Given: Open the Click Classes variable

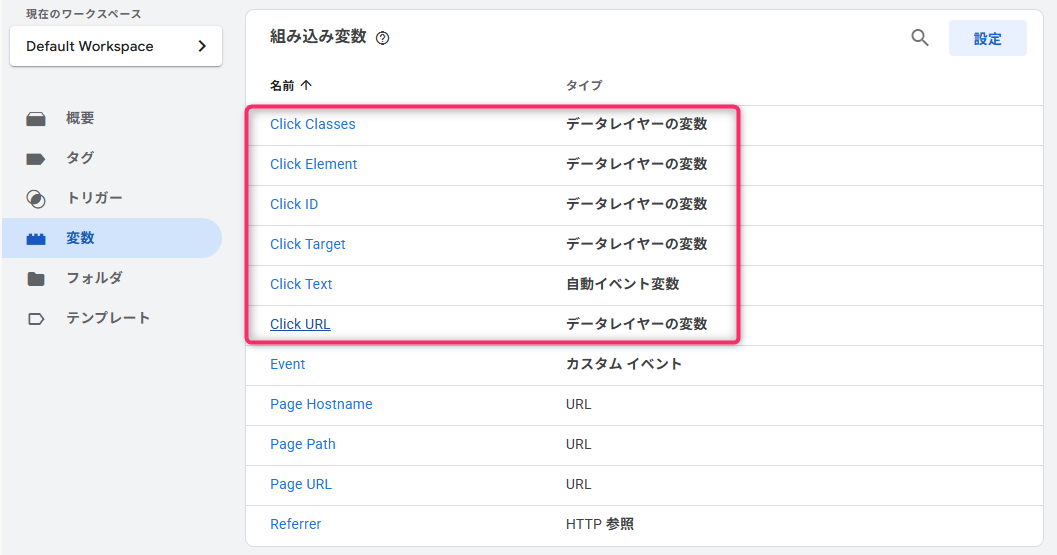Looking at the screenshot, I should click(x=312, y=124).
